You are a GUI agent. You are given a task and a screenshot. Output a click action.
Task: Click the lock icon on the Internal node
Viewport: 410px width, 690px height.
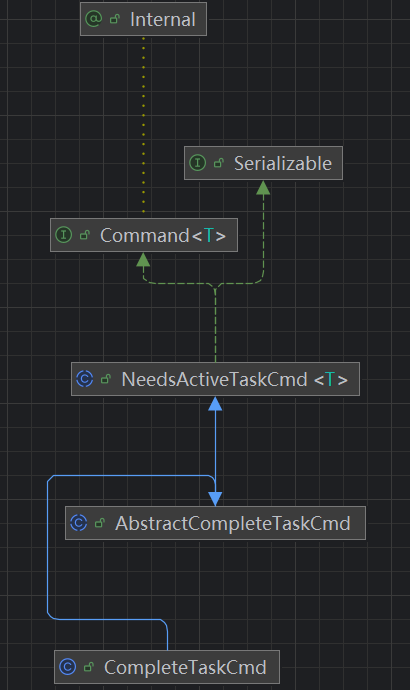click(115, 19)
